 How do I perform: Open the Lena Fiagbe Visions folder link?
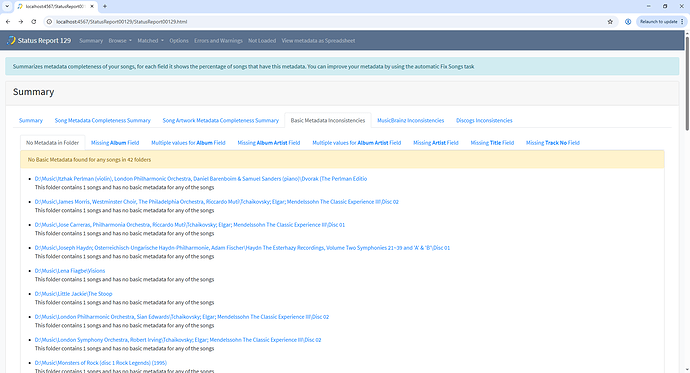click(x=70, y=271)
